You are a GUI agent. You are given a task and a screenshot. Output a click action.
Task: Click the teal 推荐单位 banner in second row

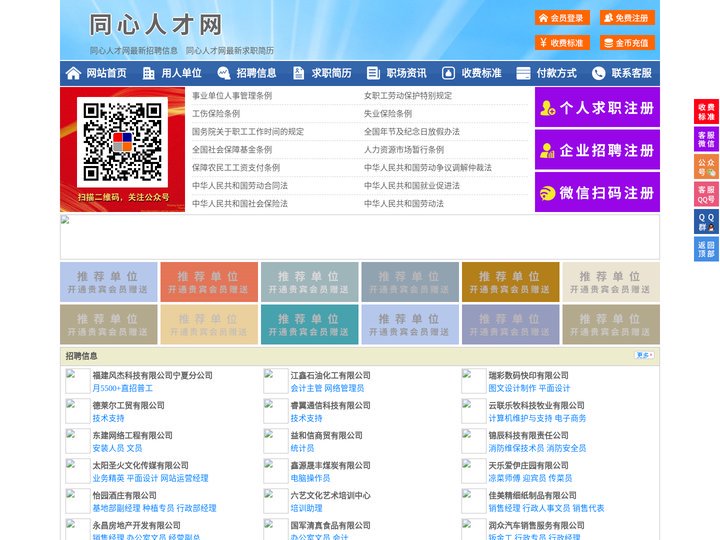(x=309, y=324)
